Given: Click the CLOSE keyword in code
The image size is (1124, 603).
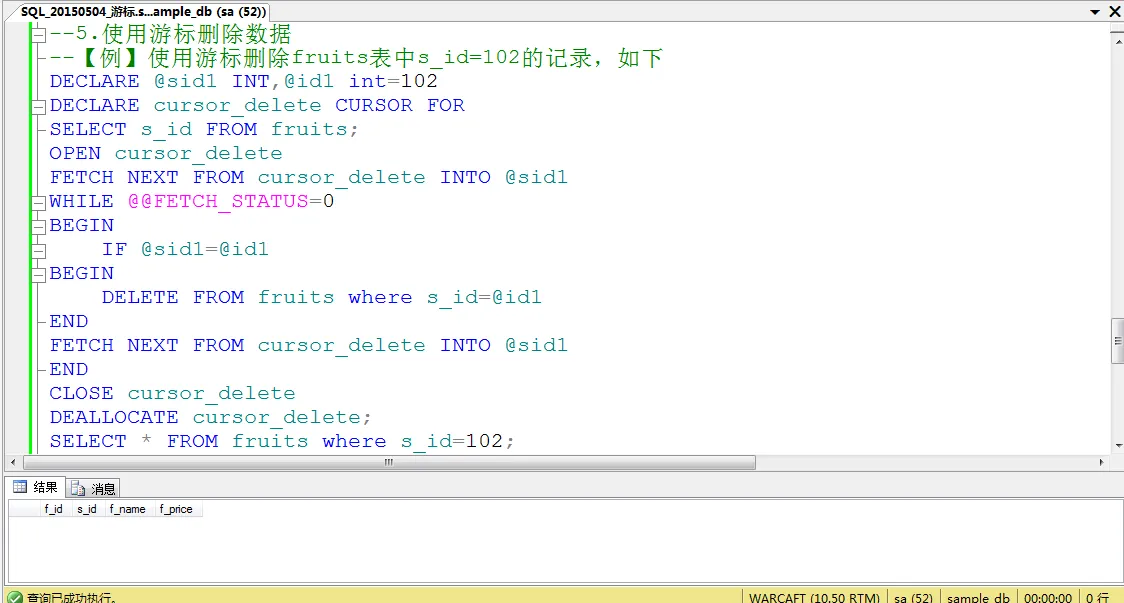Looking at the screenshot, I should pyautogui.click(x=82, y=394).
